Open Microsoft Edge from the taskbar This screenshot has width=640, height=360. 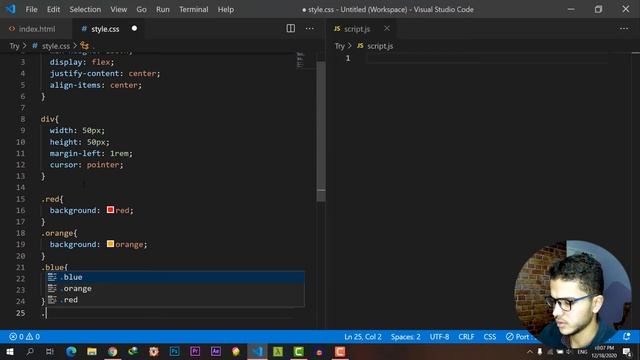(71, 351)
